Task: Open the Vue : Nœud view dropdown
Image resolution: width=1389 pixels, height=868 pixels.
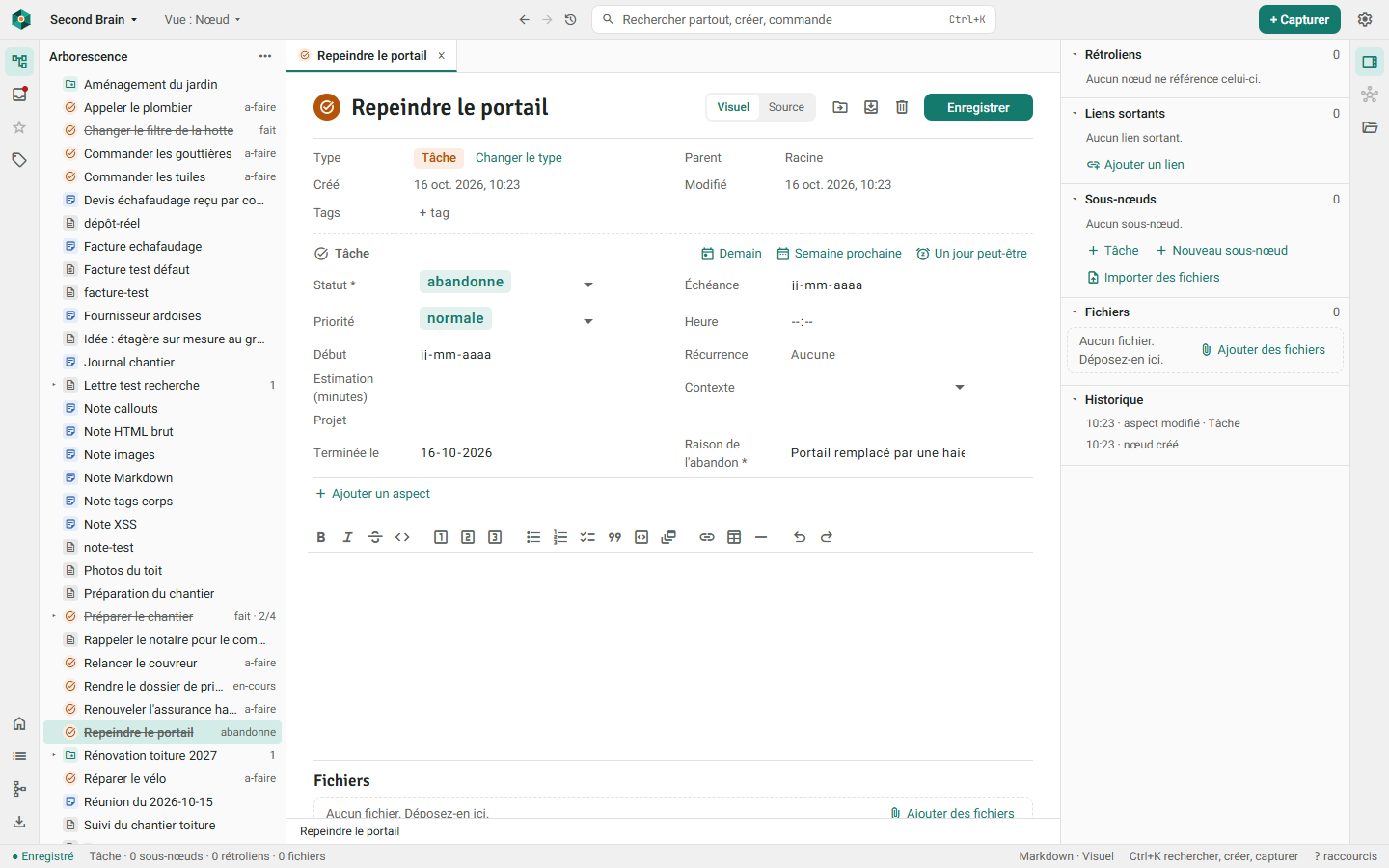Action: 203,19
